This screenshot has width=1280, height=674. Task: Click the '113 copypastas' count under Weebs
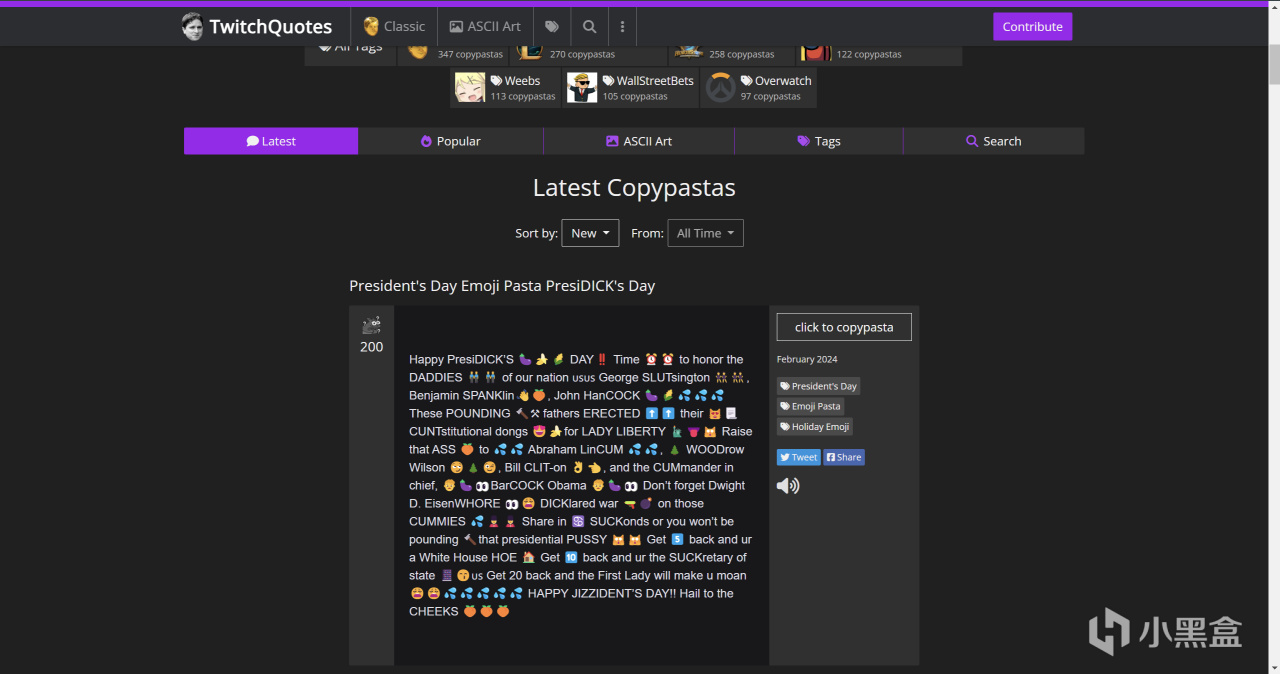[523, 97]
